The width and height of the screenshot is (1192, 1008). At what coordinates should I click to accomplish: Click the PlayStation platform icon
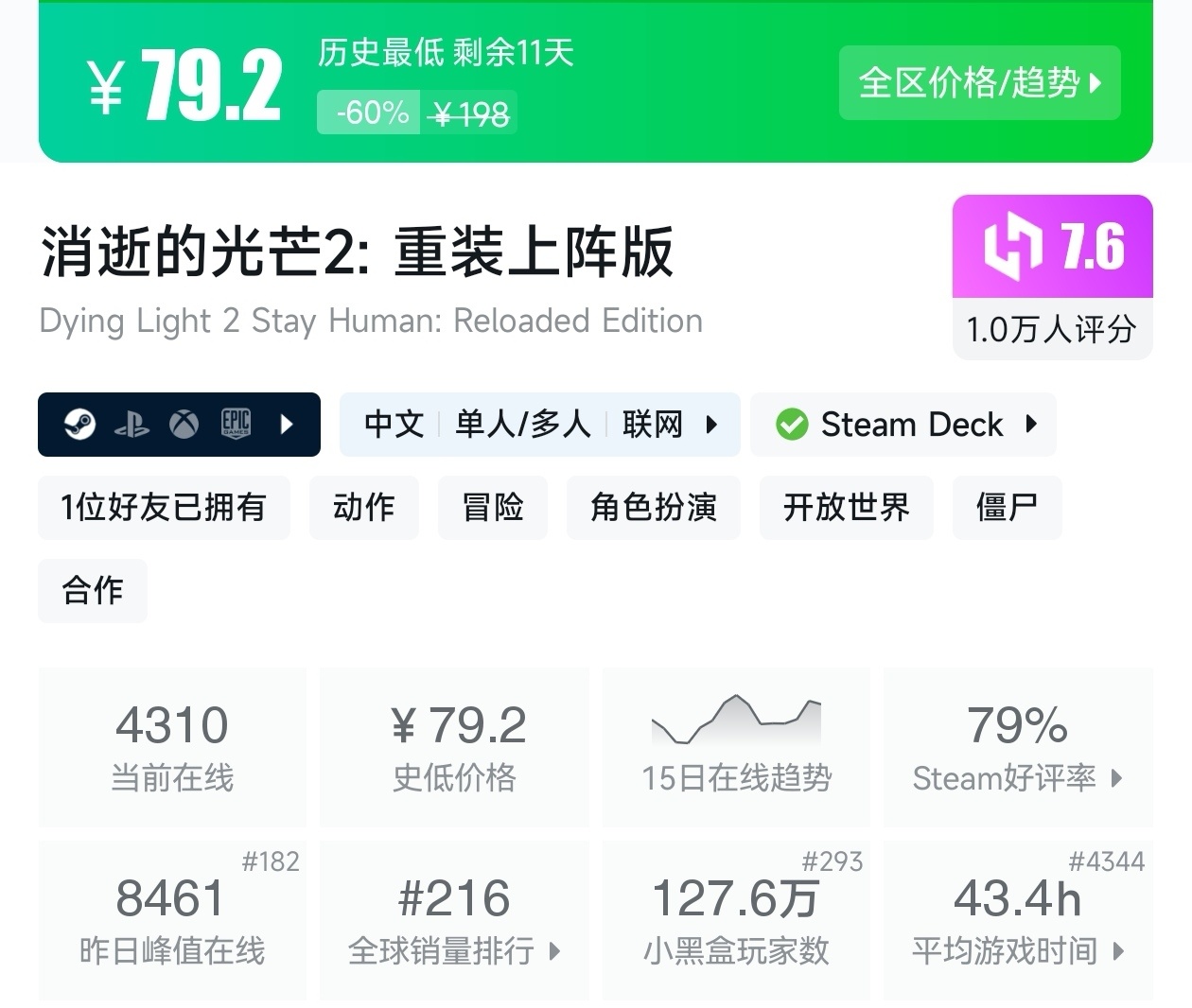[x=131, y=425]
